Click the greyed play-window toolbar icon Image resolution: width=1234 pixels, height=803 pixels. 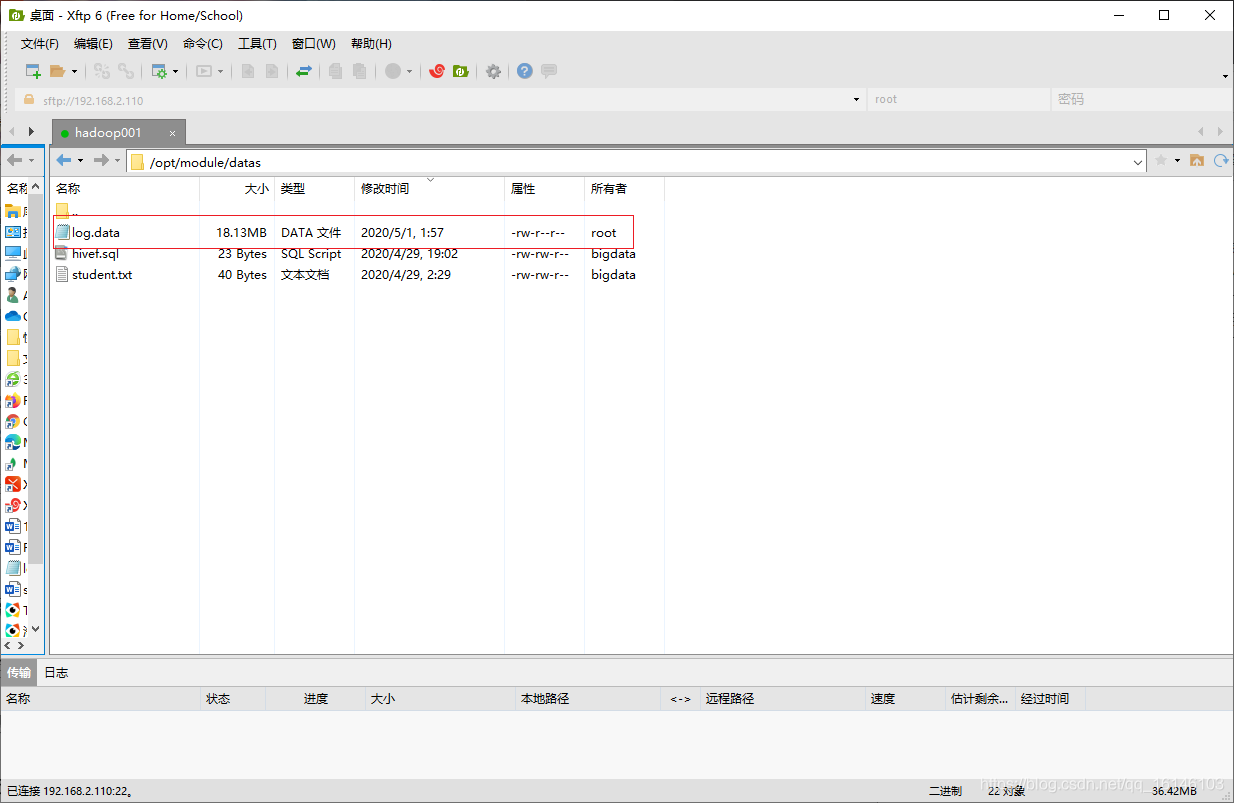coord(204,71)
